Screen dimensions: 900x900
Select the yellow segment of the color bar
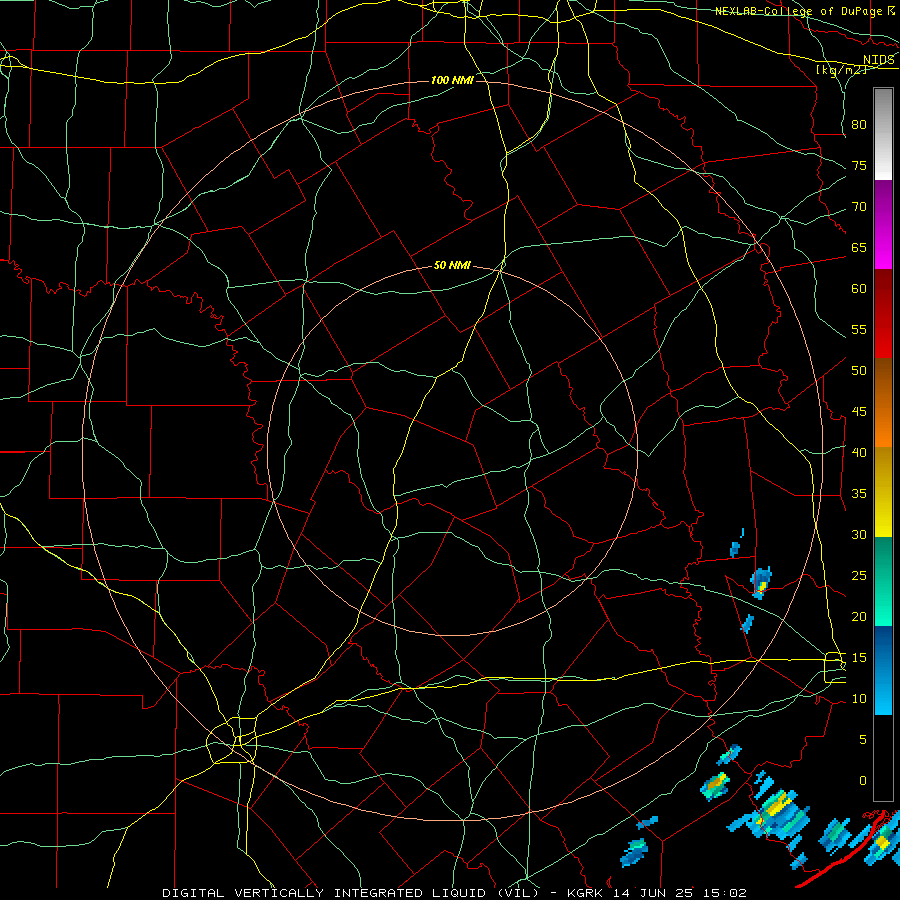point(883,492)
